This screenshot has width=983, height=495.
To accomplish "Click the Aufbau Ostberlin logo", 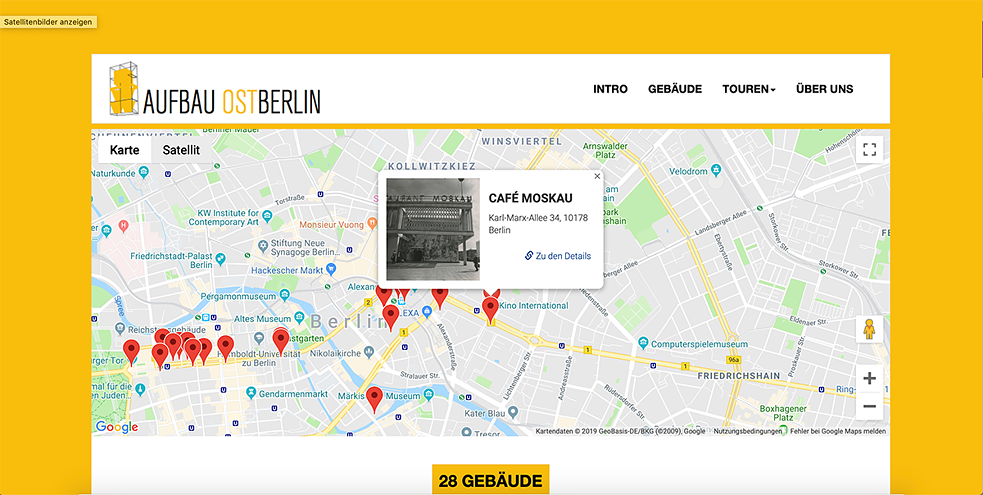I will coord(215,89).
